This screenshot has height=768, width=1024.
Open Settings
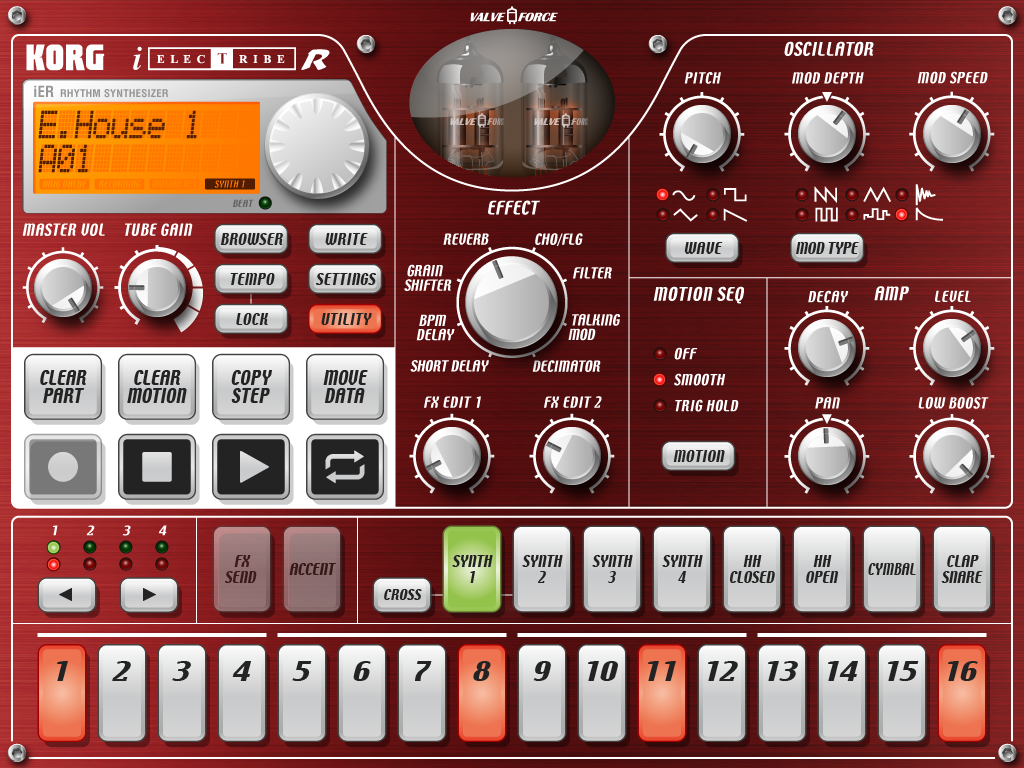(x=345, y=279)
